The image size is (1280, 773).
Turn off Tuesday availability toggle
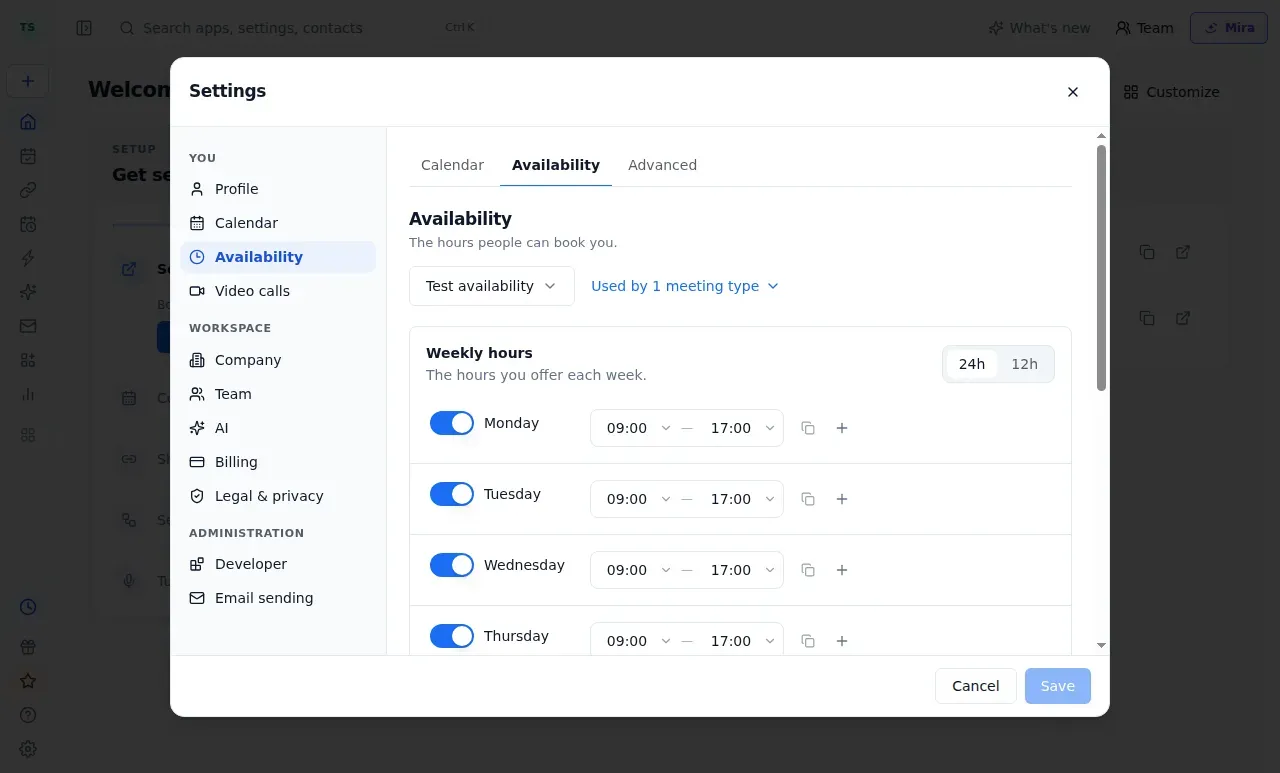point(452,494)
